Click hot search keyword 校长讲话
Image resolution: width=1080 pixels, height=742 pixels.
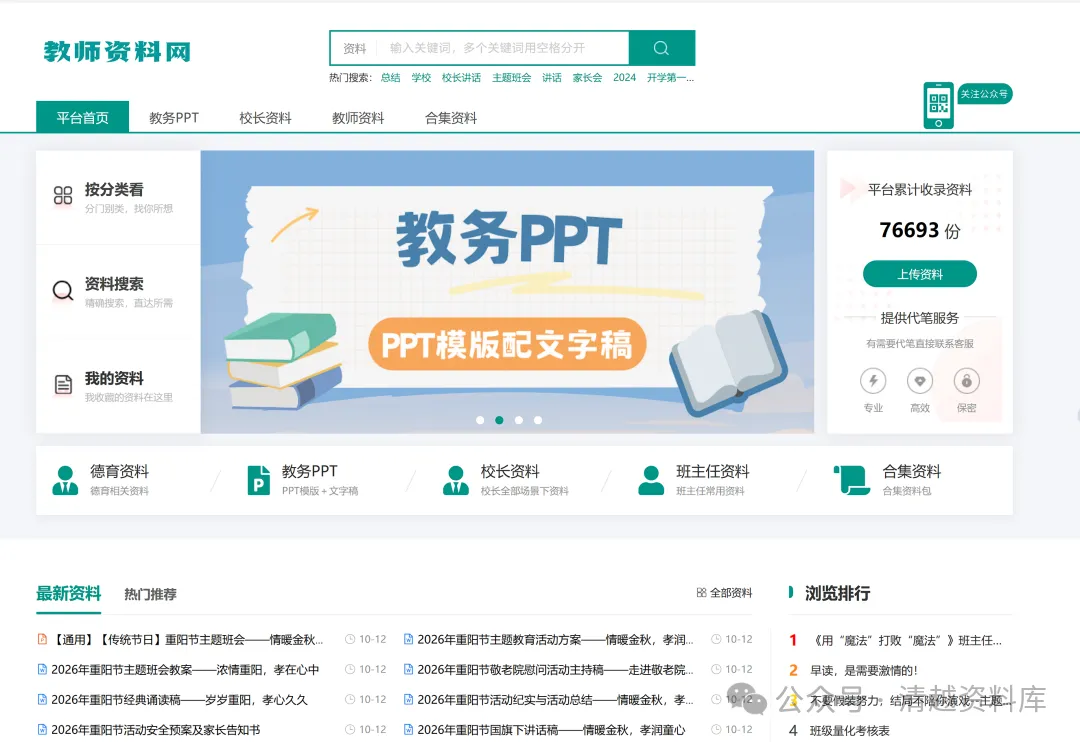461,78
